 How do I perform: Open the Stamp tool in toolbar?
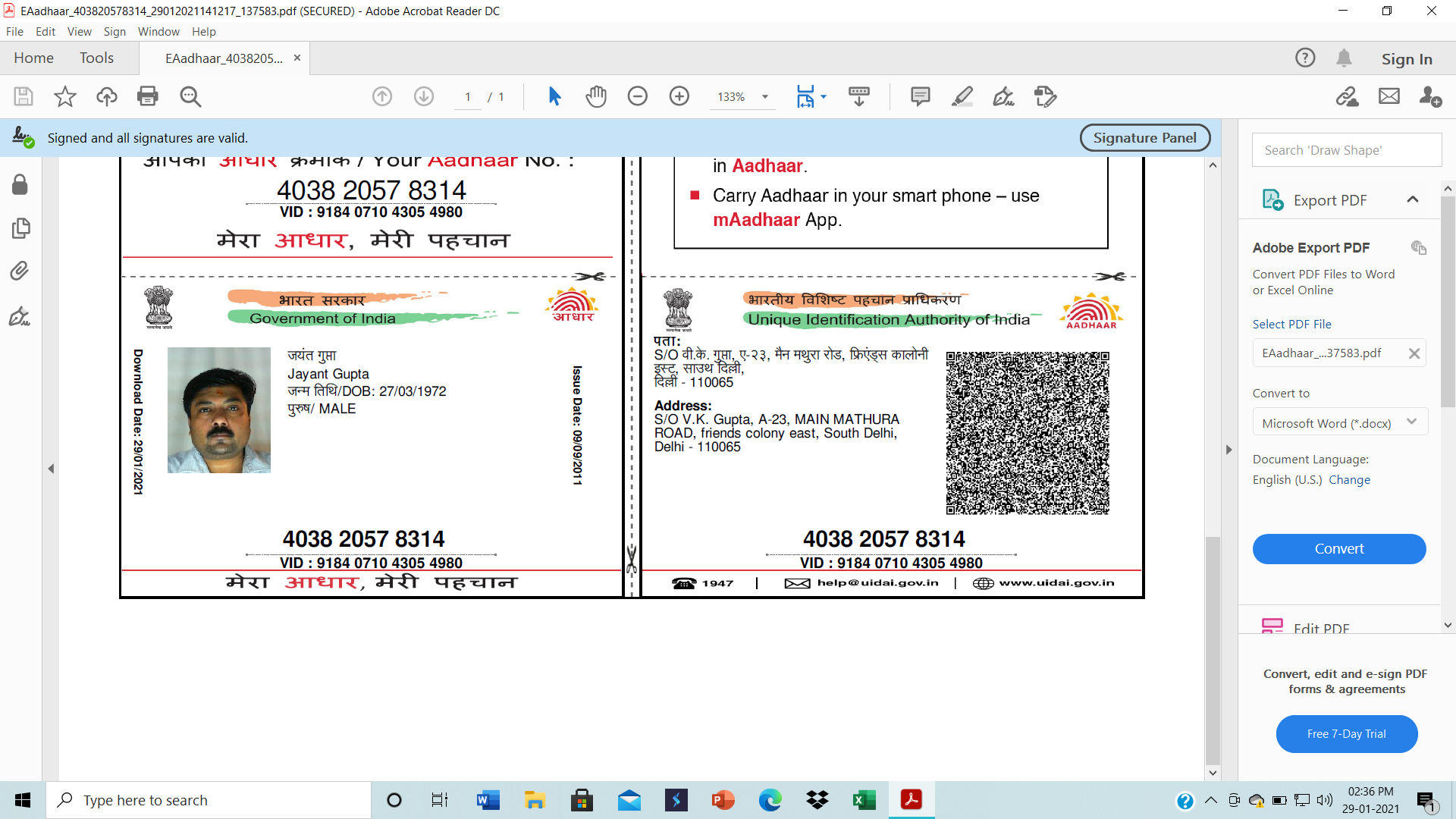(x=1046, y=96)
